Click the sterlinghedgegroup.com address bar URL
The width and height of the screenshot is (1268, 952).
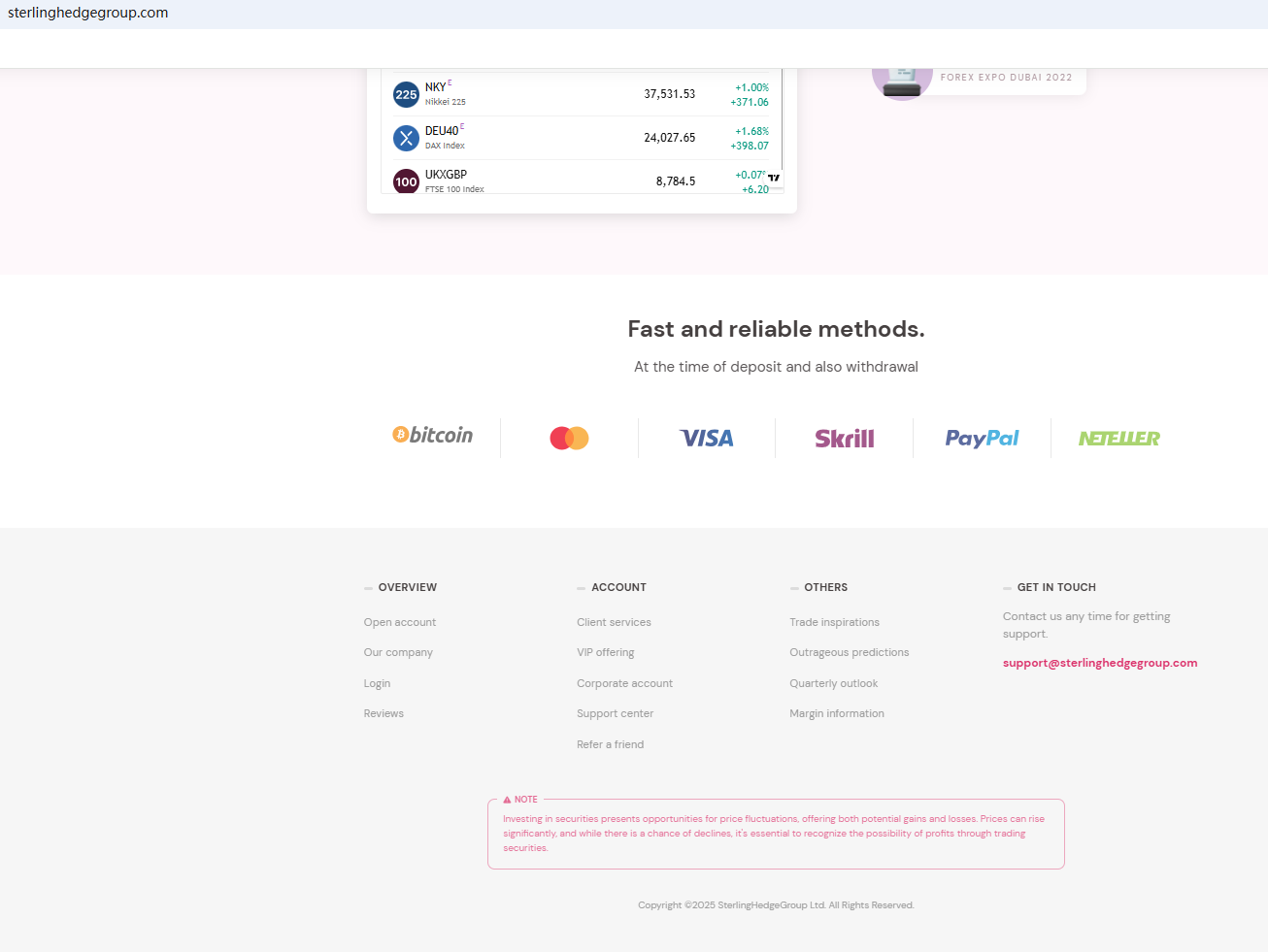tap(88, 13)
